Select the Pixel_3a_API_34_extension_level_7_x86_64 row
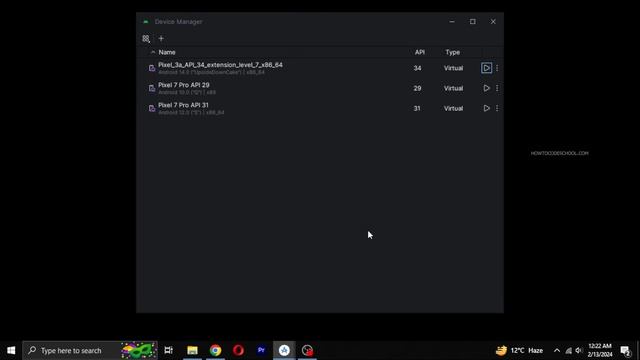 (x=320, y=68)
